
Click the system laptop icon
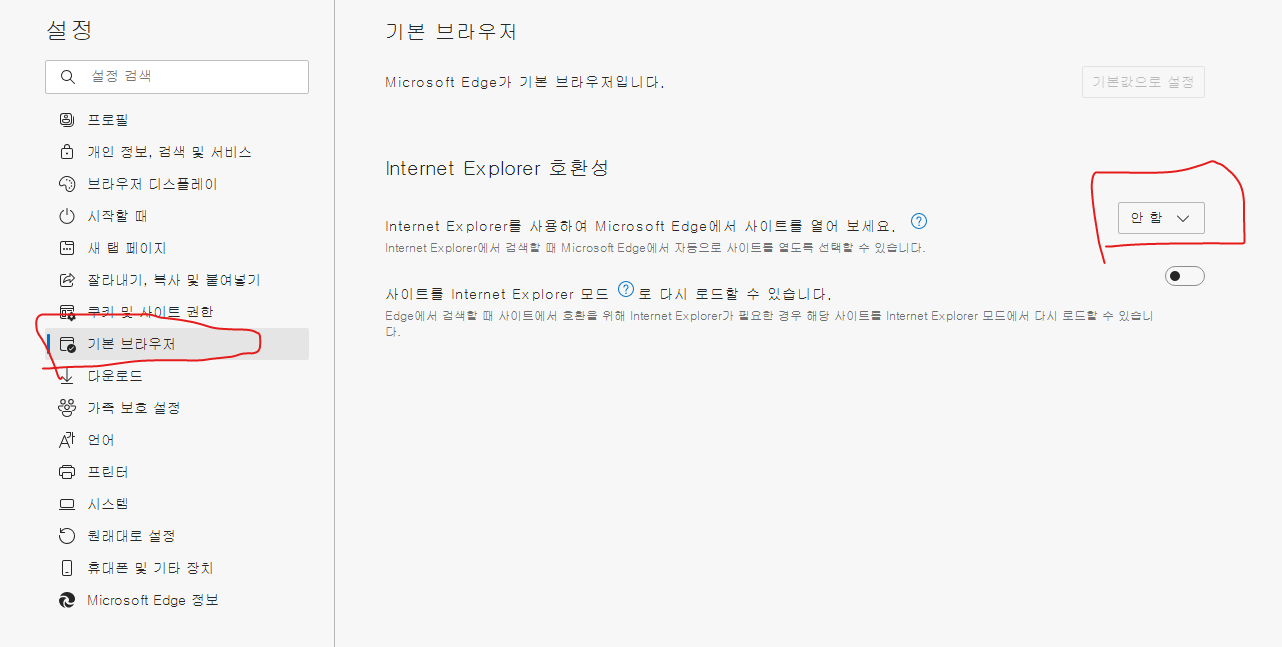[x=67, y=504]
